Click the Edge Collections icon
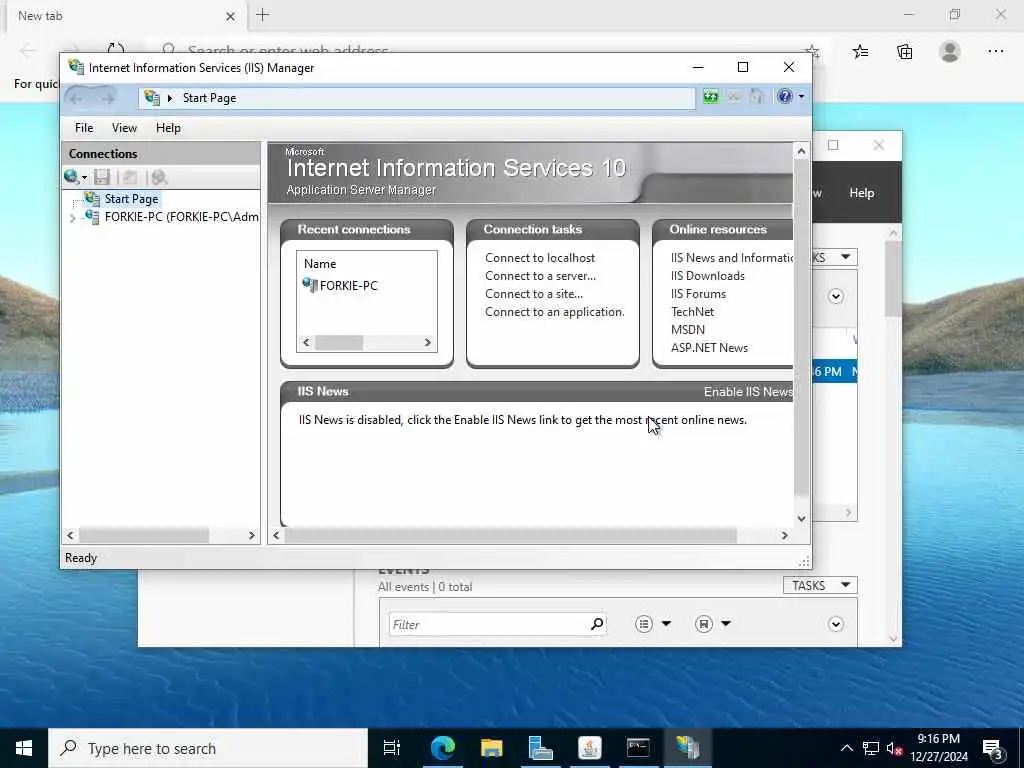This screenshot has height=768, width=1024. tap(904, 52)
